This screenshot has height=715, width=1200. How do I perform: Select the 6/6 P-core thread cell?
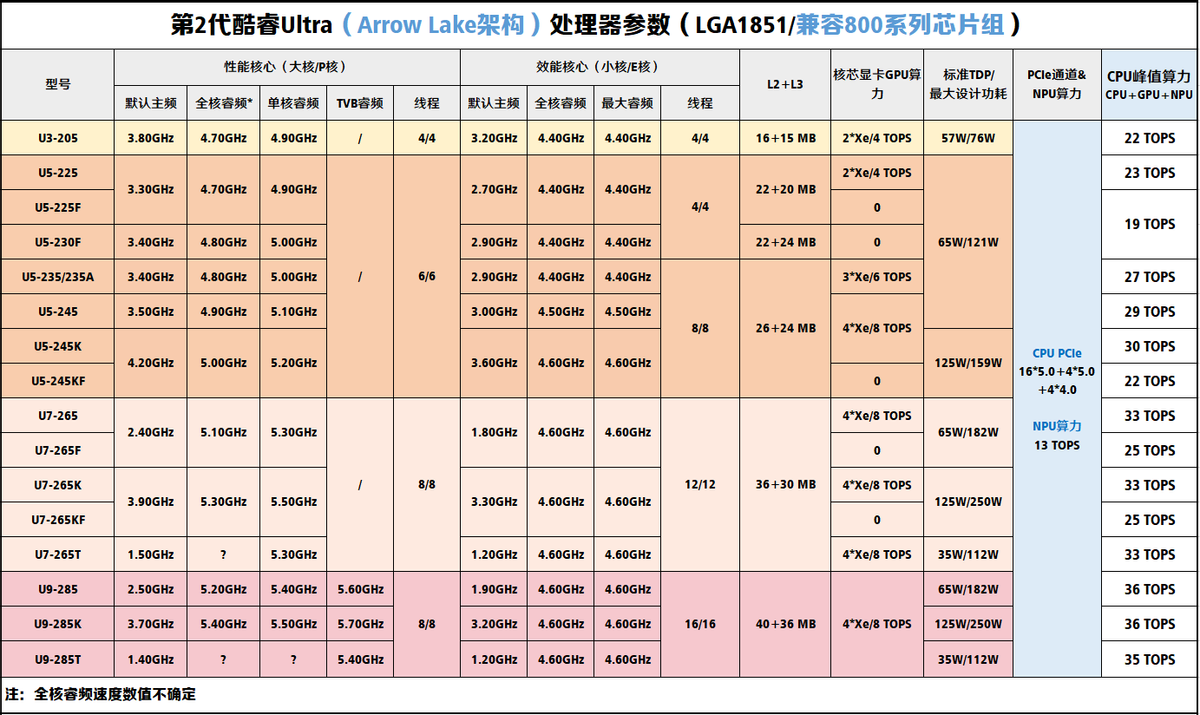pyautogui.click(x=427, y=277)
